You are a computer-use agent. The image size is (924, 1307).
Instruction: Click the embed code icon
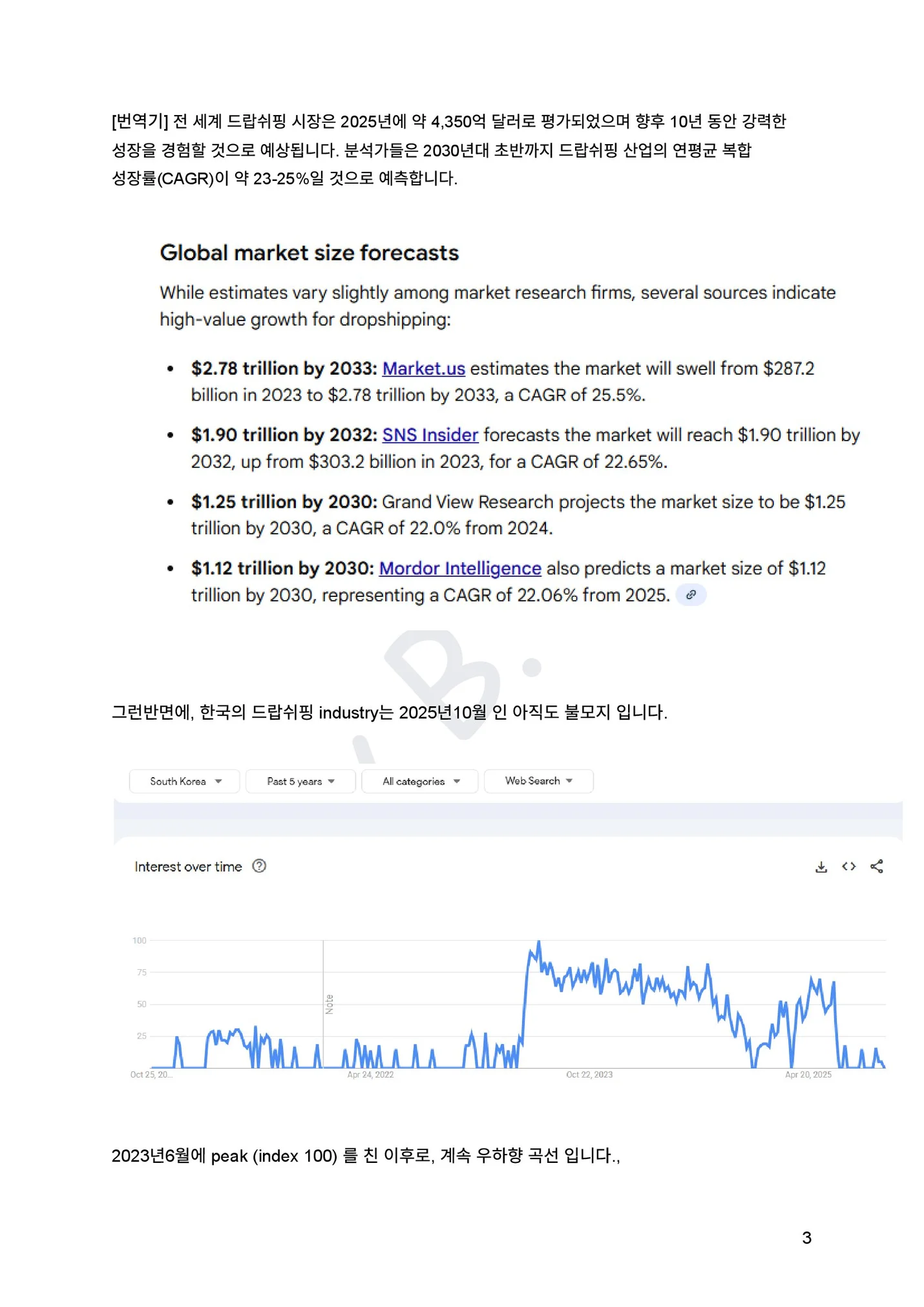pyautogui.click(x=848, y=866)
